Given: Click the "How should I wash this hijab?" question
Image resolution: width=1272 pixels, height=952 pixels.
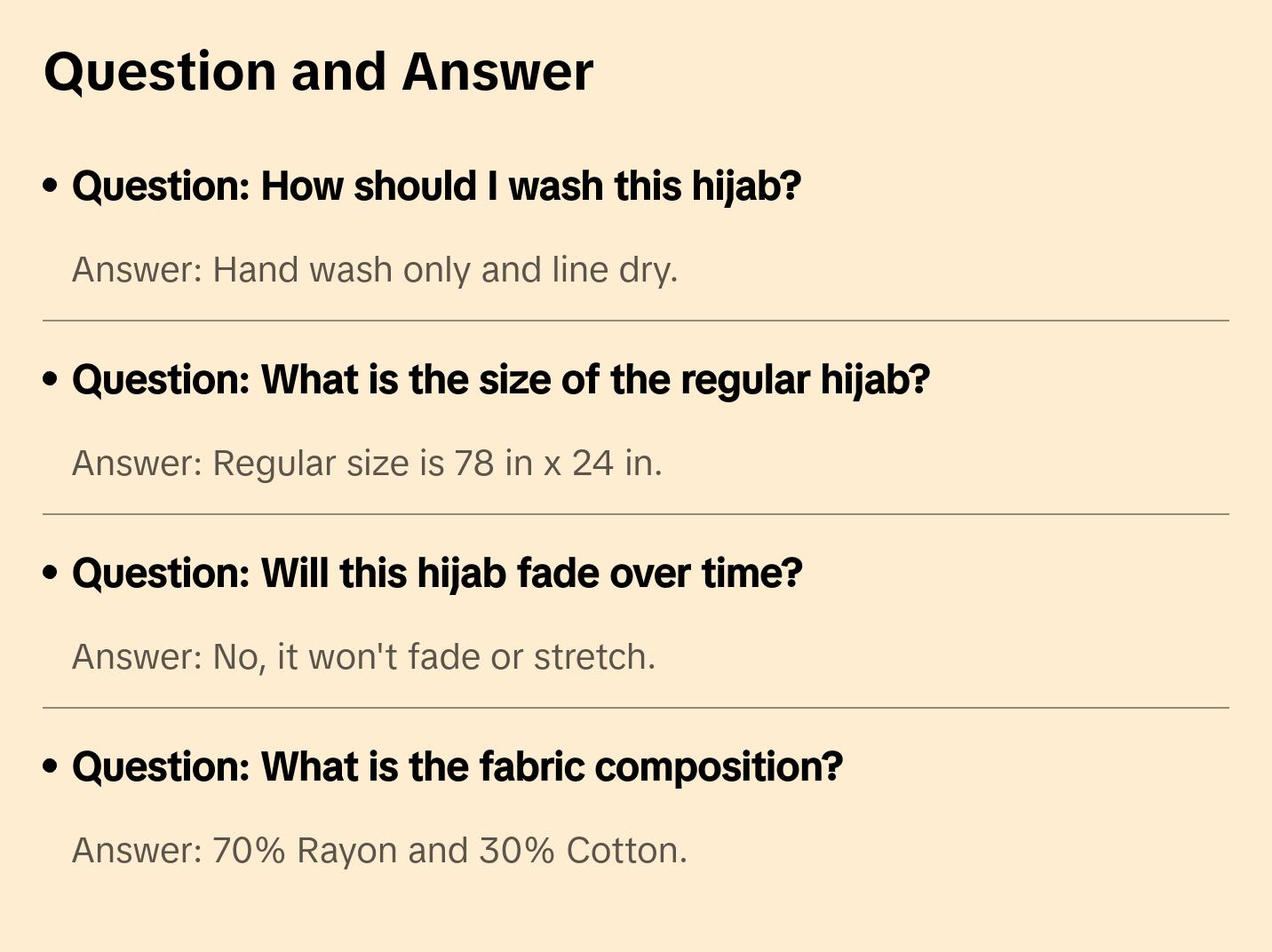Looking at the screenshot, I should pyautogui.click(x=436, y=186).
